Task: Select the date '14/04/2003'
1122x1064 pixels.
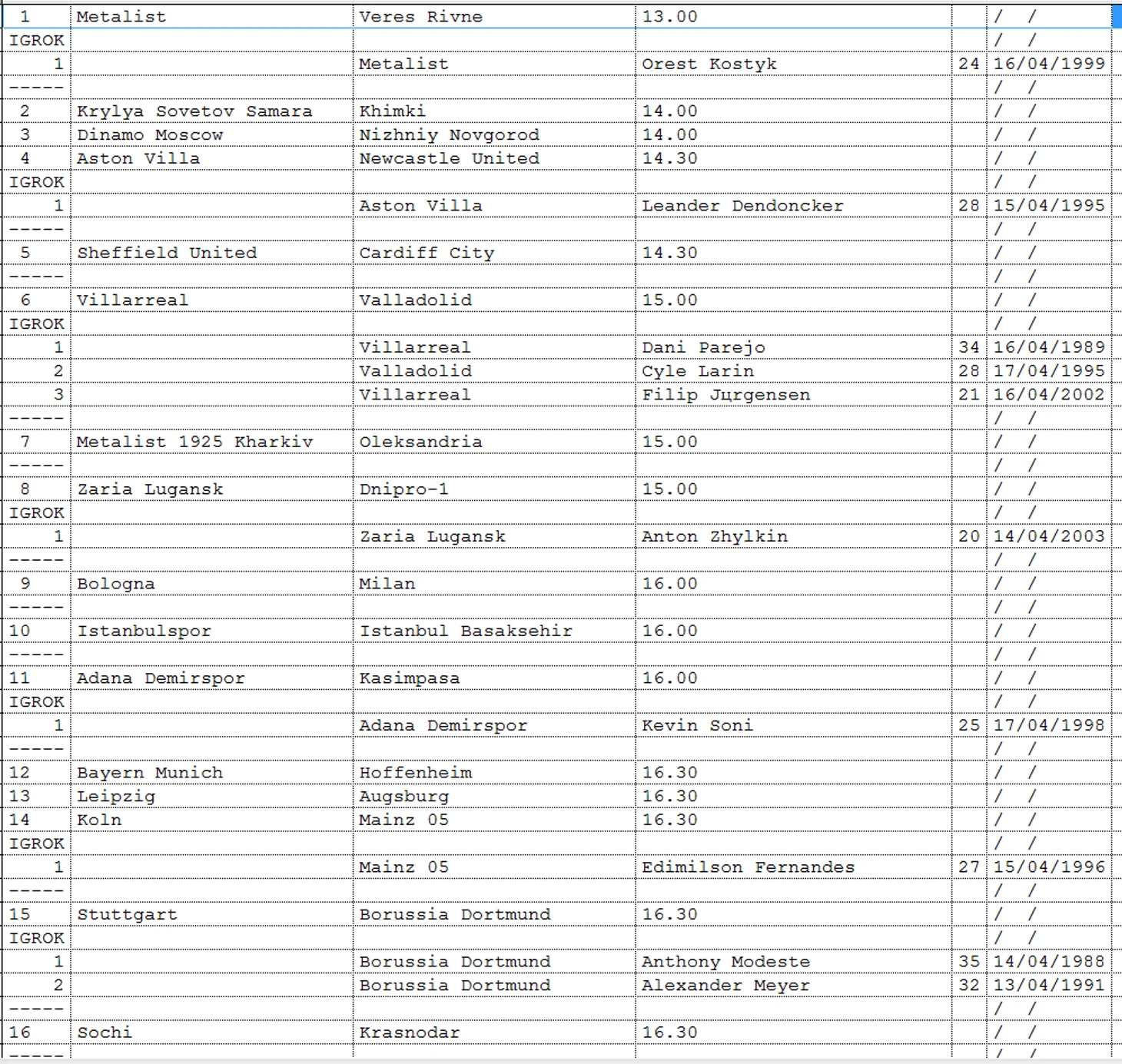Action: 1049,536
